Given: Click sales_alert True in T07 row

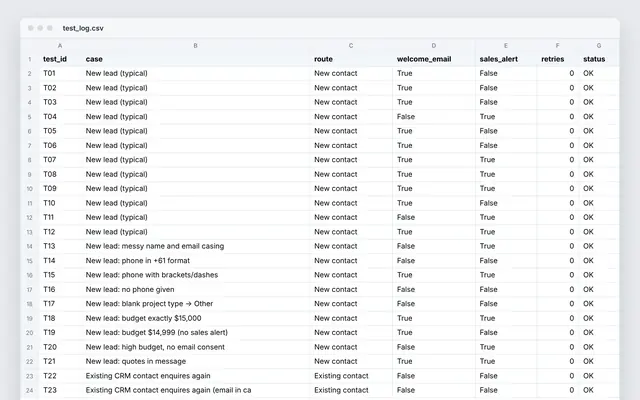Looking at the screenshot, I should [x=487, y=160].
